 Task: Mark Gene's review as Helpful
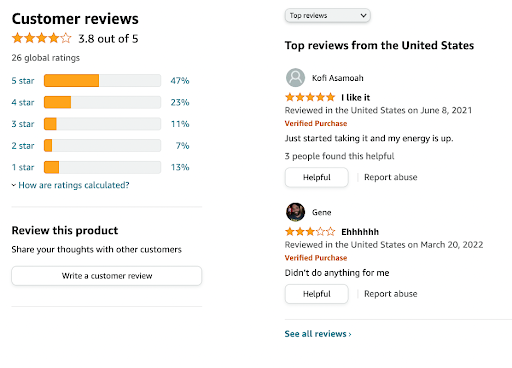point(317,294)
